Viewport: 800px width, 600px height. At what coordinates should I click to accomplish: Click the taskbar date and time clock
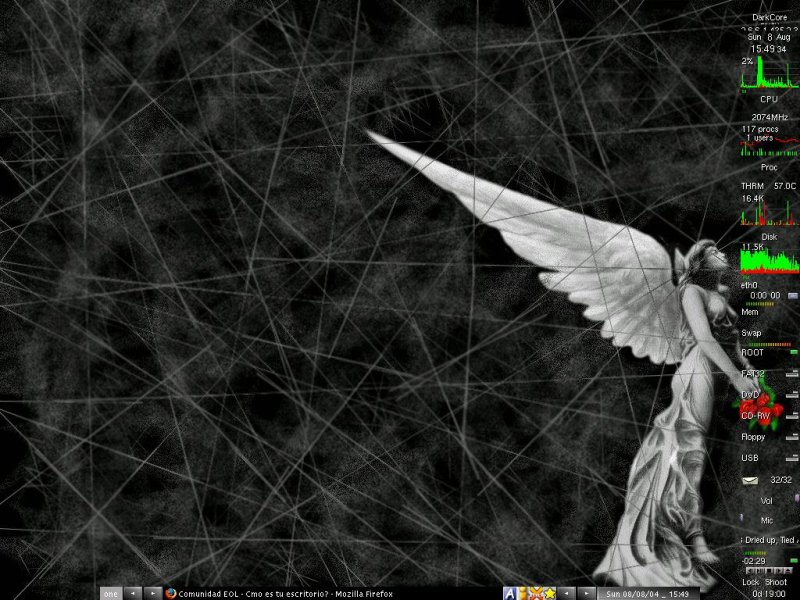click(x=647, y=593)
